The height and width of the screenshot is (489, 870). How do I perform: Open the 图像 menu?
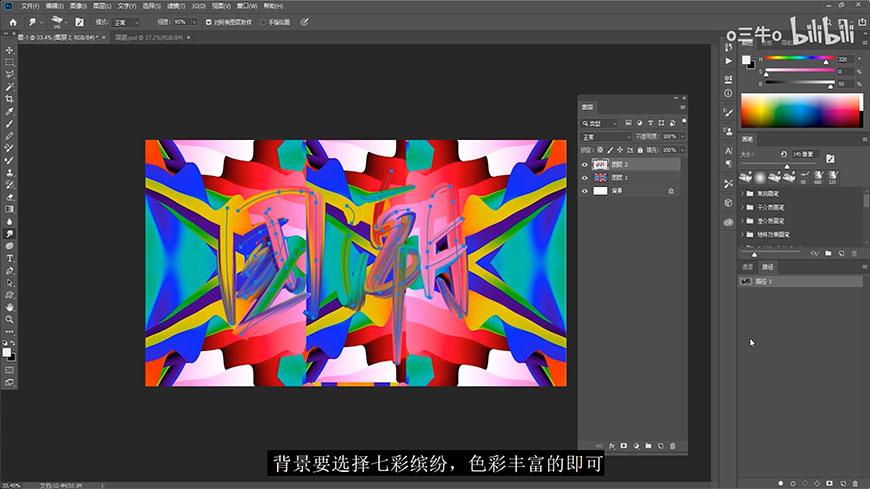pyautogui.click(x=79, y=5)
